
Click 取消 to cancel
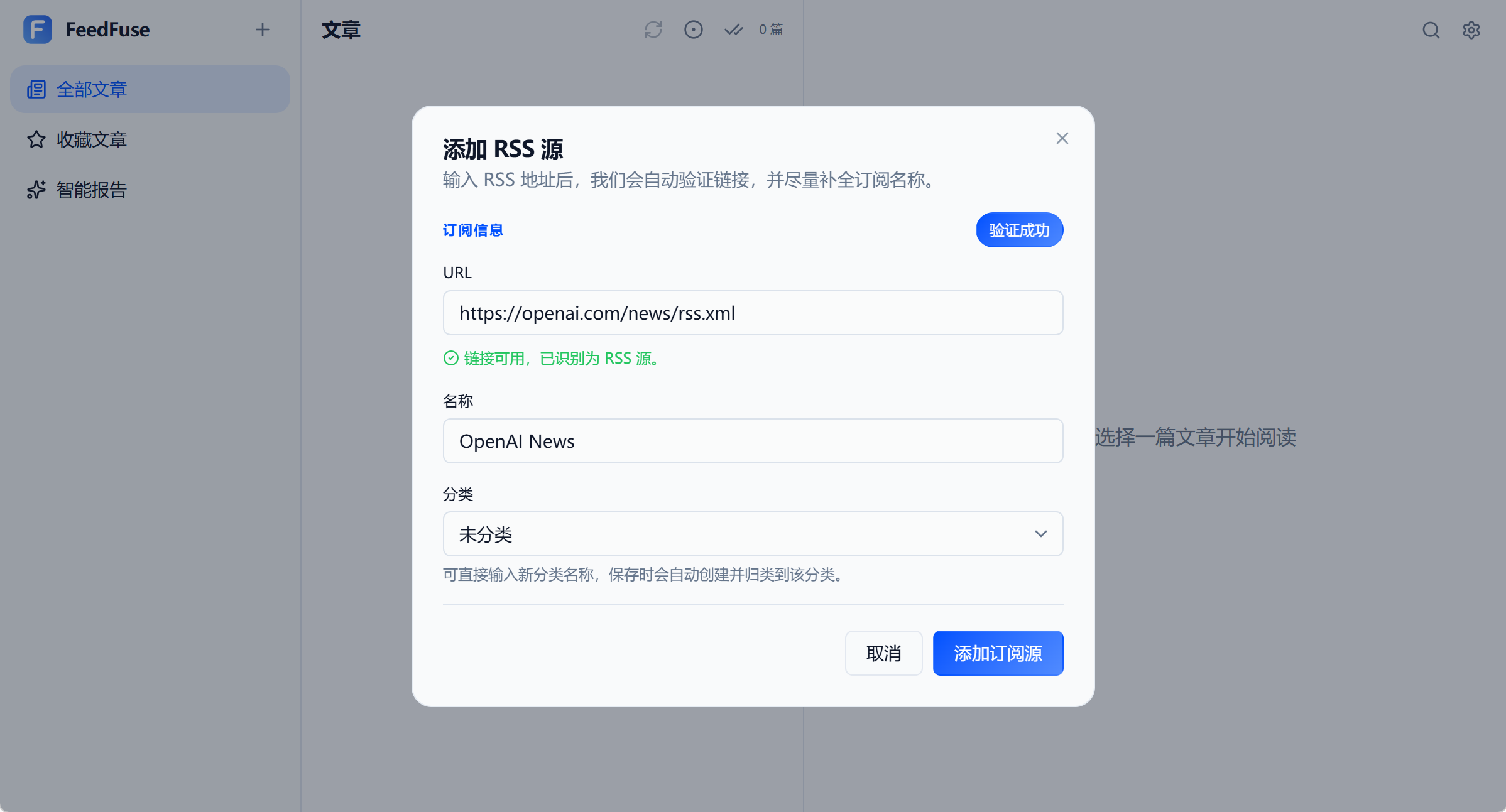tap(883, 653)
